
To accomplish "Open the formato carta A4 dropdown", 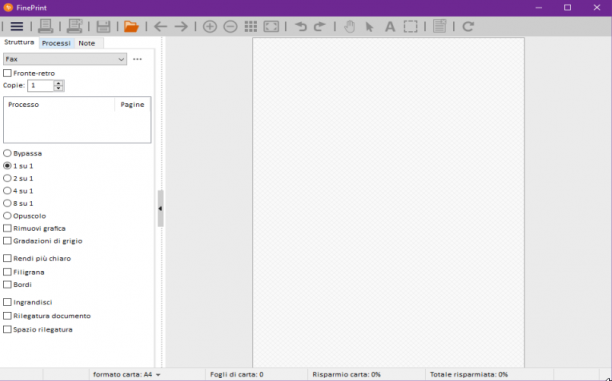I will [127, 374].
